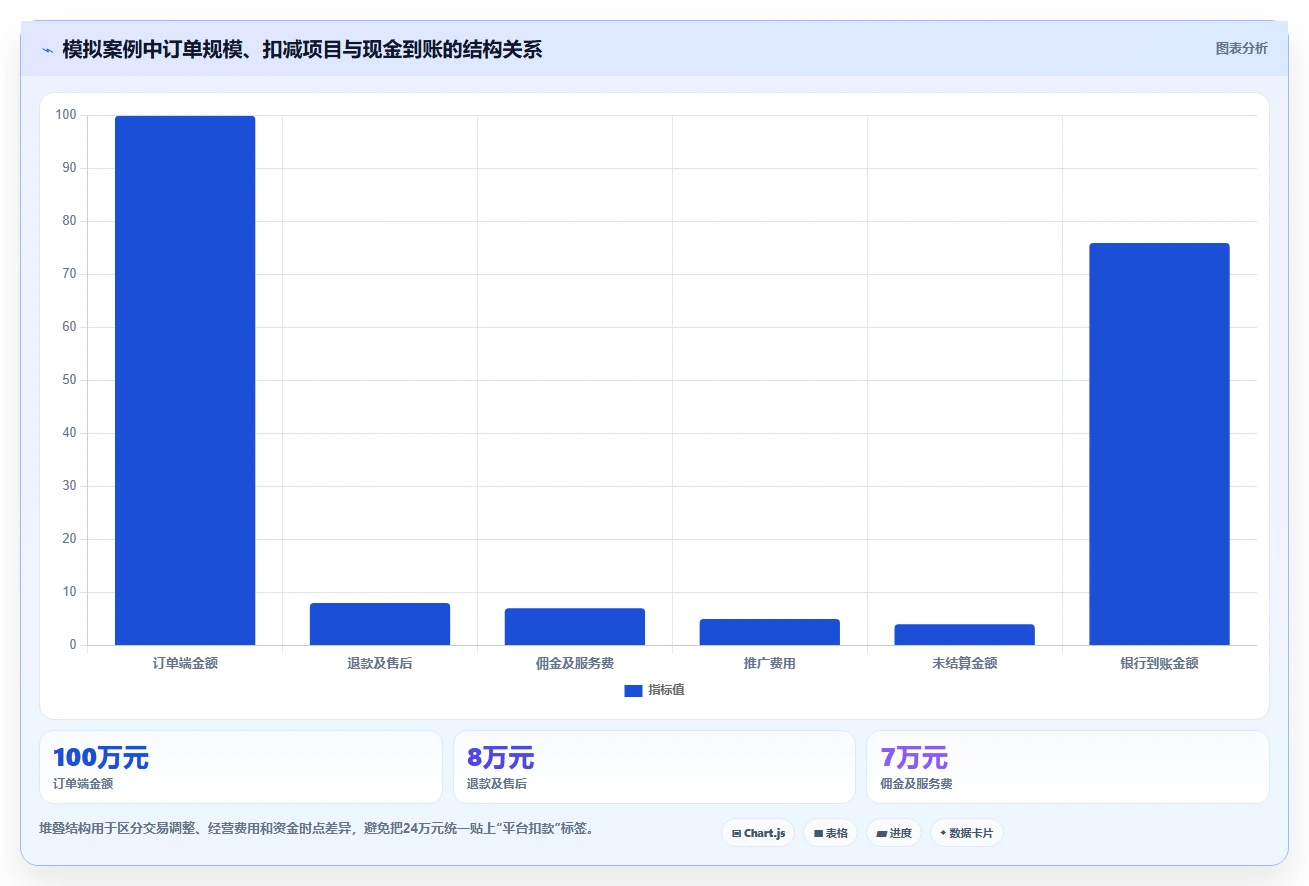The width and height of the screenshot is (1309, 886).
Task: Open the 7万元 data card
Action: (x=1068, y=767)
